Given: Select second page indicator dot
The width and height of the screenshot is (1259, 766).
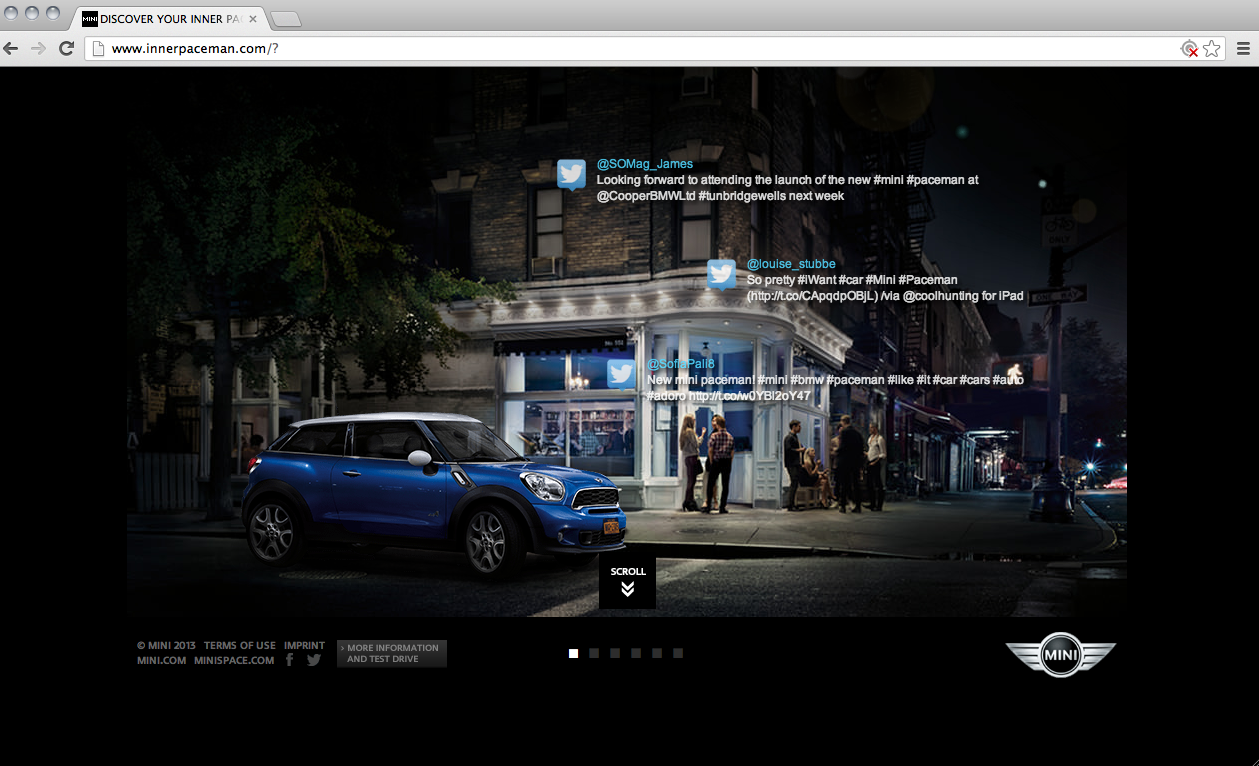Looking at the screenshot, I should 594,653.
